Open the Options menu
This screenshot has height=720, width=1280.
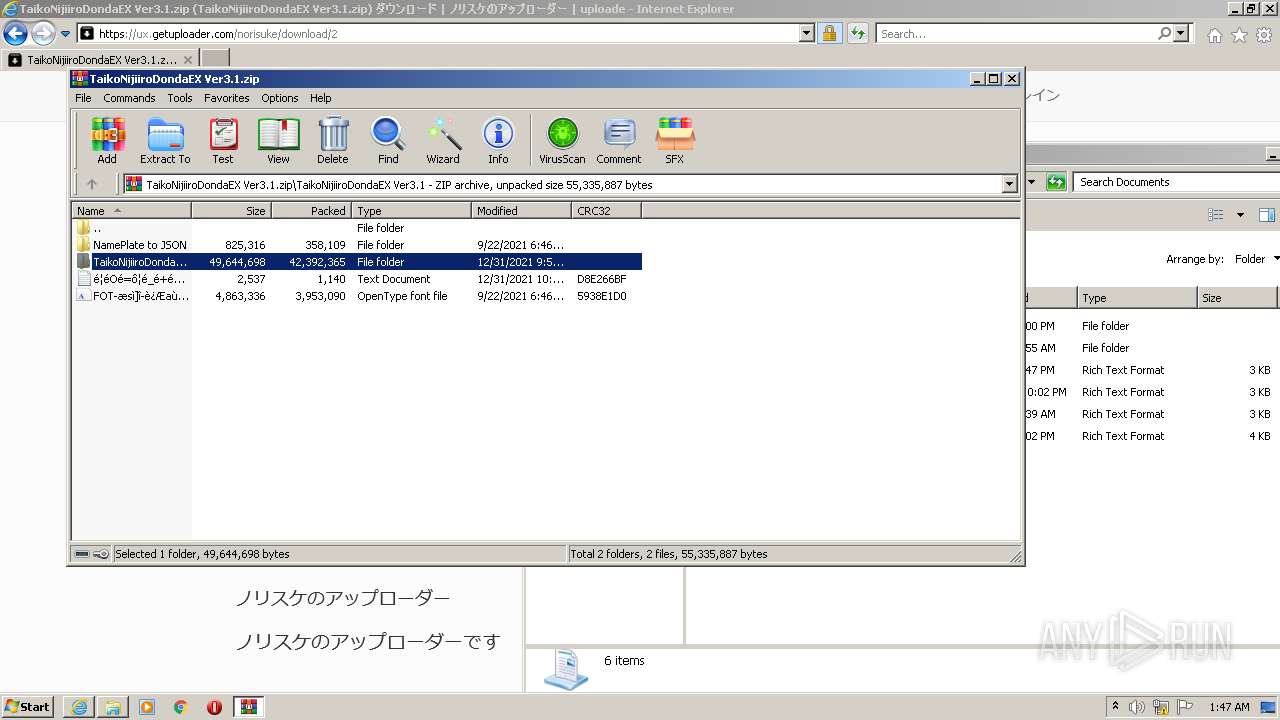tap(280, 98)
